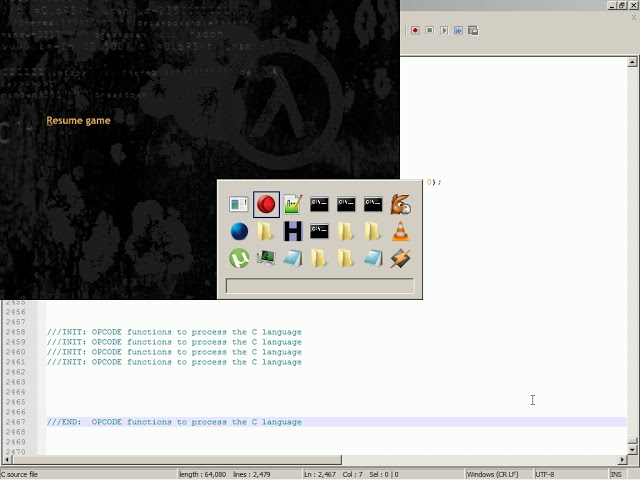This screenshot has height=480, width=640.
Task: Click editor vertical scrollbar up arrow
Action: pos(632,62)
